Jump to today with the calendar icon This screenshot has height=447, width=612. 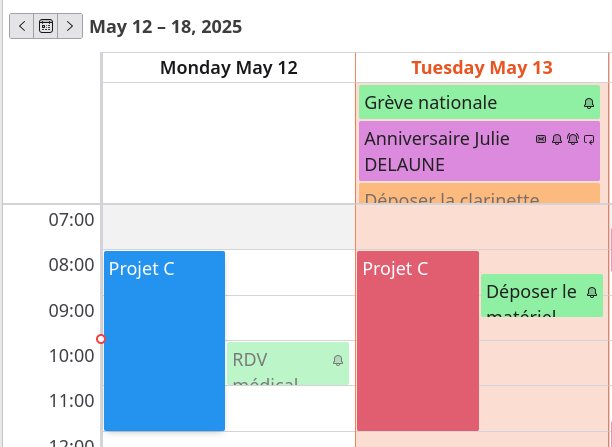coord(46,26)
